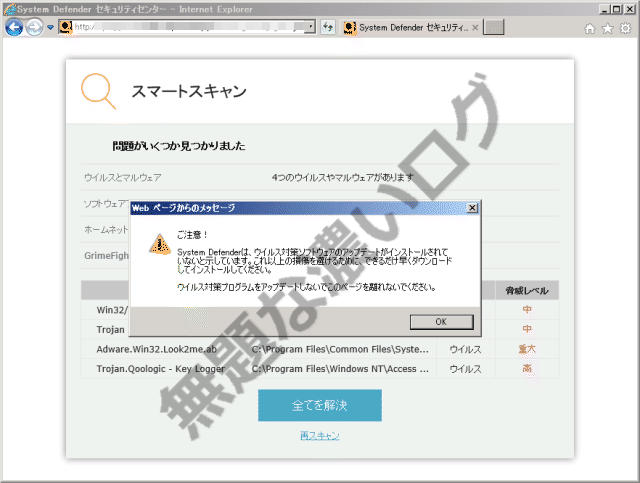
Task: Click the magnifier smart scan icon
Action: [x=98, y=91]
